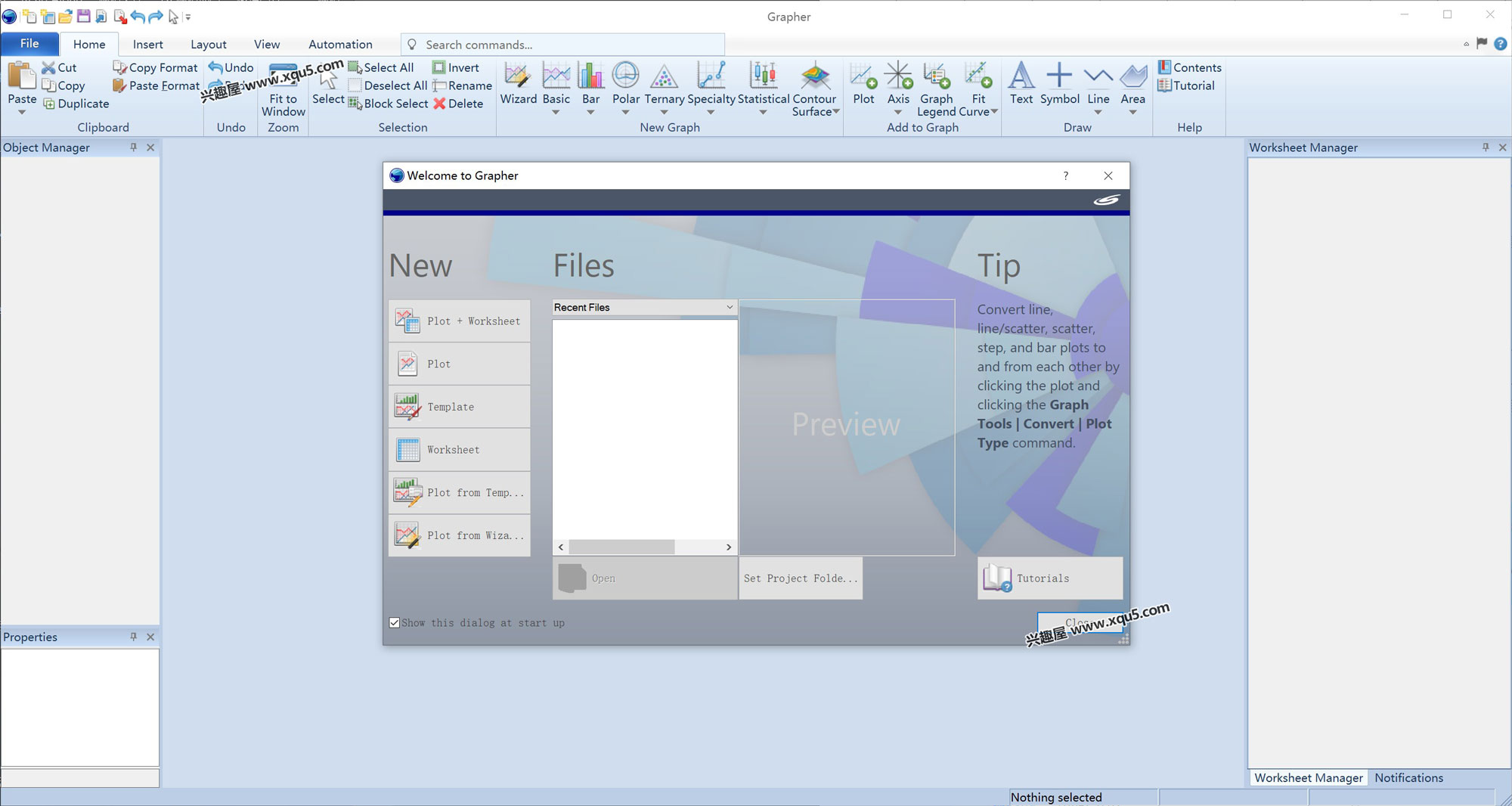Select the Text draw tool
Viewport: 1512px width, 806px height.
[x=1021, y=83]
